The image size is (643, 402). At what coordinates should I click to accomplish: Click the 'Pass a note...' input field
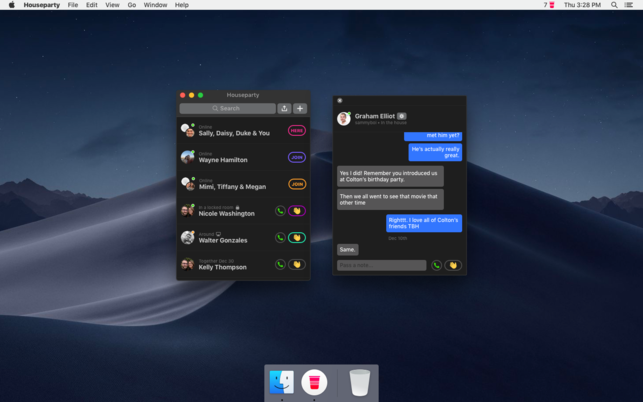coord(381,265)
